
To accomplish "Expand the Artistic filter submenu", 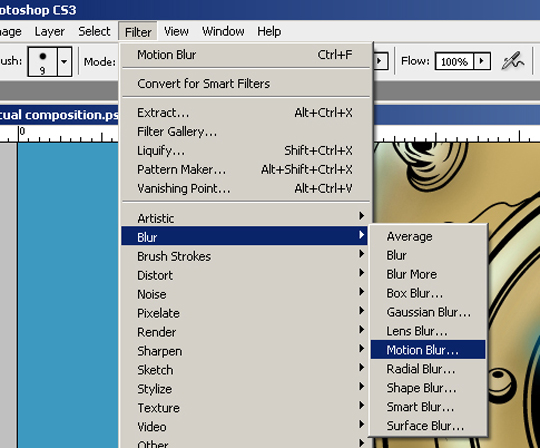I will pyautogui.click(x=246, y=218).
